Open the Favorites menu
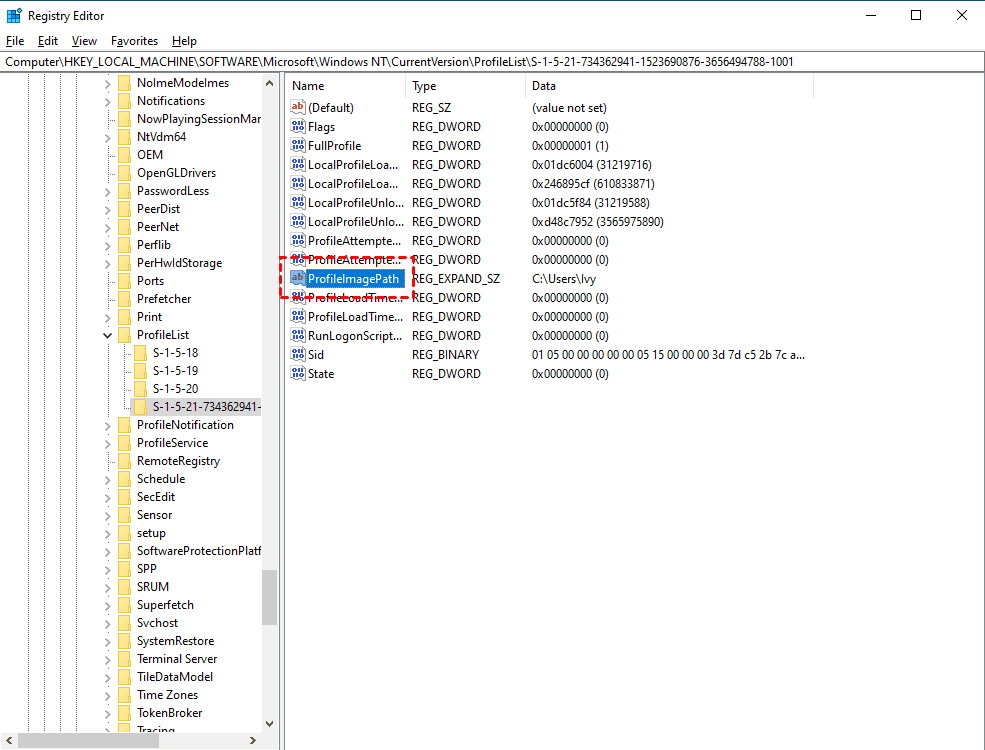This screenshot has width=985, height=750. 134,41
